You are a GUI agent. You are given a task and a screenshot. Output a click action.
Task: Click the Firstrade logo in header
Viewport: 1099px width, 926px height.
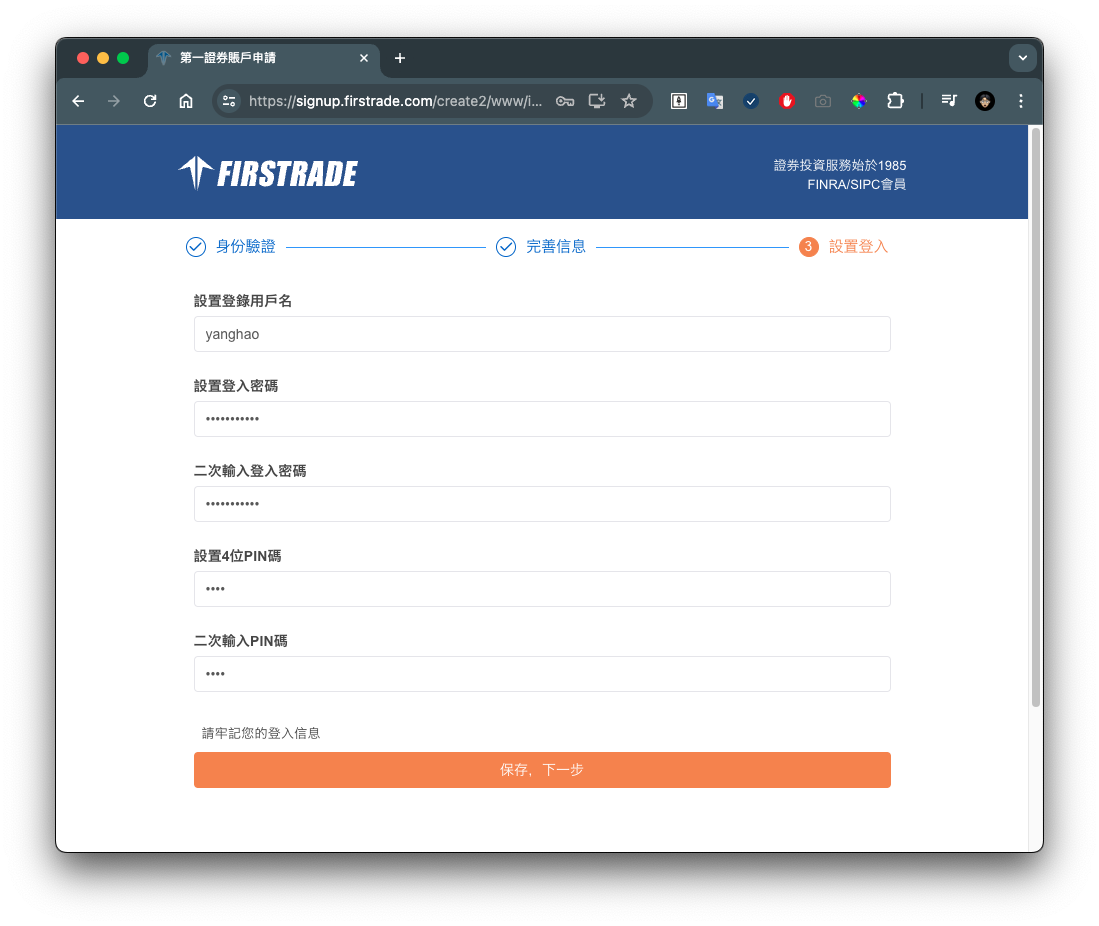(x=268, y=173)
